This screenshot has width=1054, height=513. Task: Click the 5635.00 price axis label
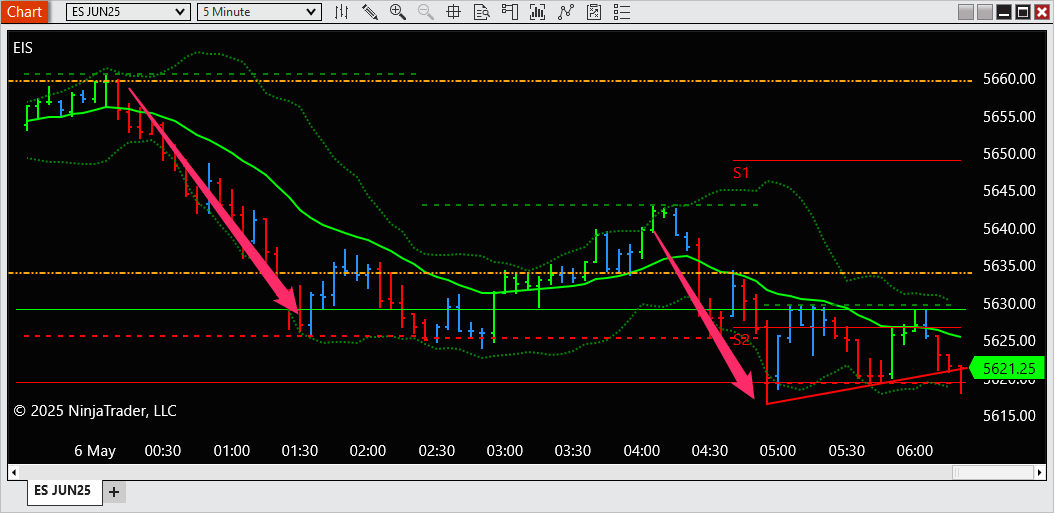[x=1008, y=266]
